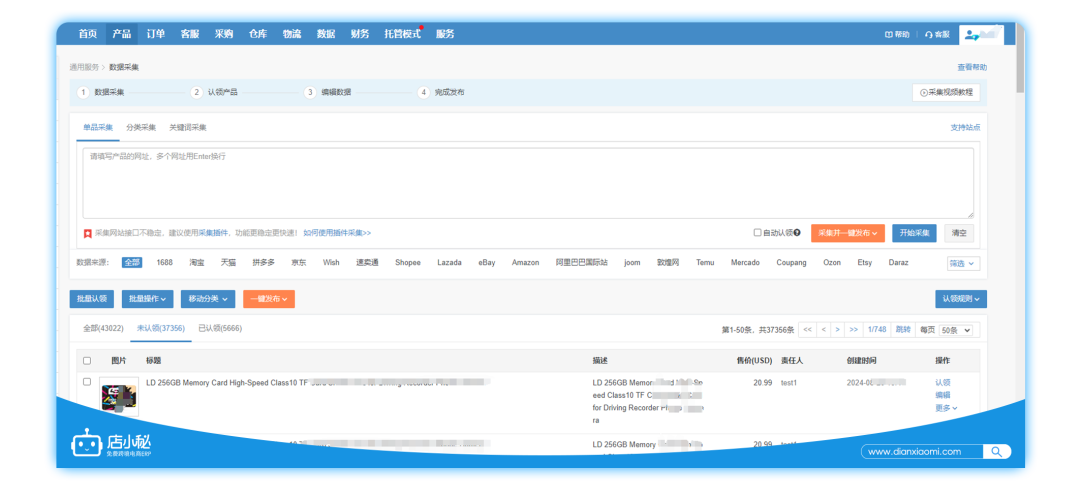This screenshot has height=498, width=1080.
Task: Open the 物流 menu
Action: [292, 34]
